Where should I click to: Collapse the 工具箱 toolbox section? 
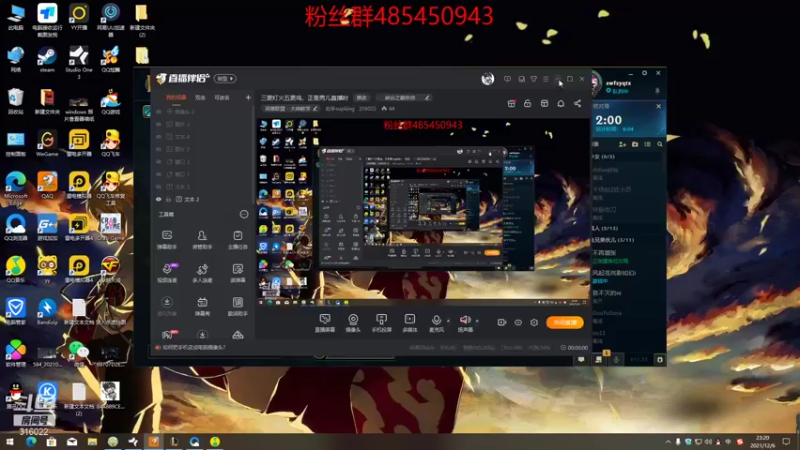point(244,214)
